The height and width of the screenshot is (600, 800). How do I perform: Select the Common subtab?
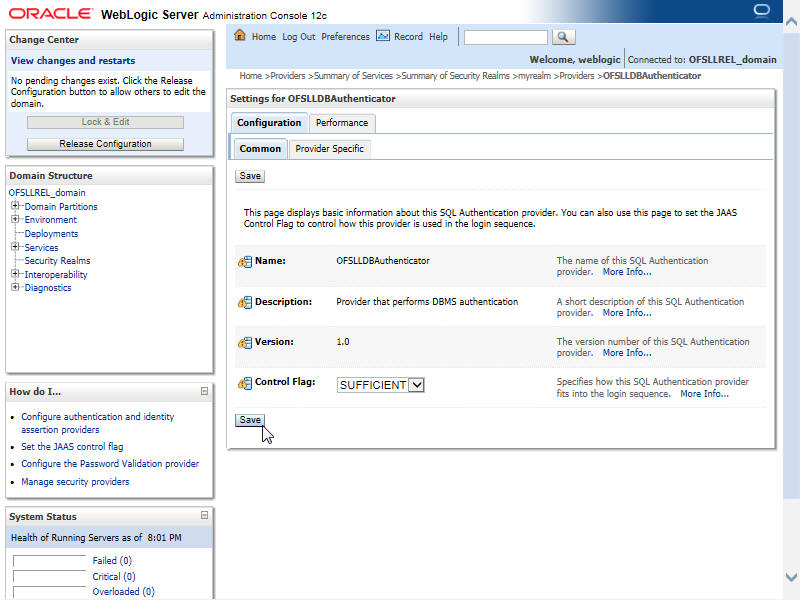[260, 149]
